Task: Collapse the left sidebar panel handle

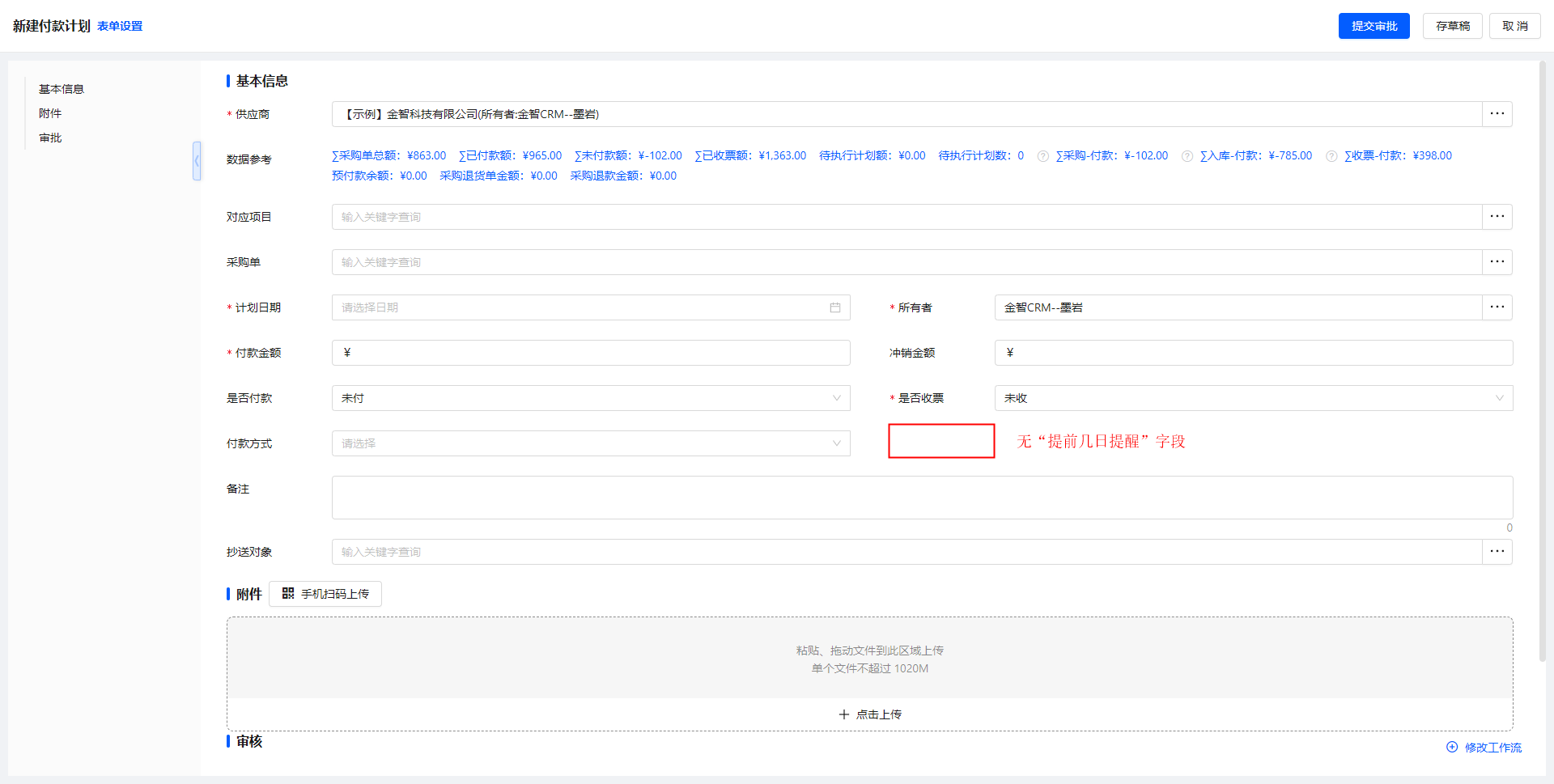Action: (x=197, y=161)
